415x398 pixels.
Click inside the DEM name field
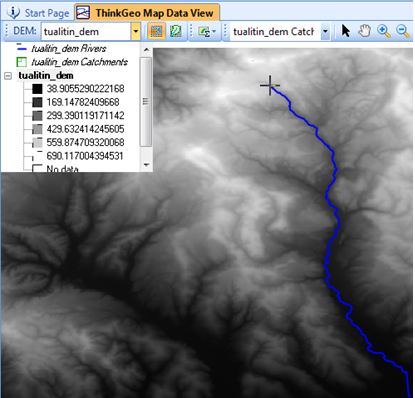86,32
